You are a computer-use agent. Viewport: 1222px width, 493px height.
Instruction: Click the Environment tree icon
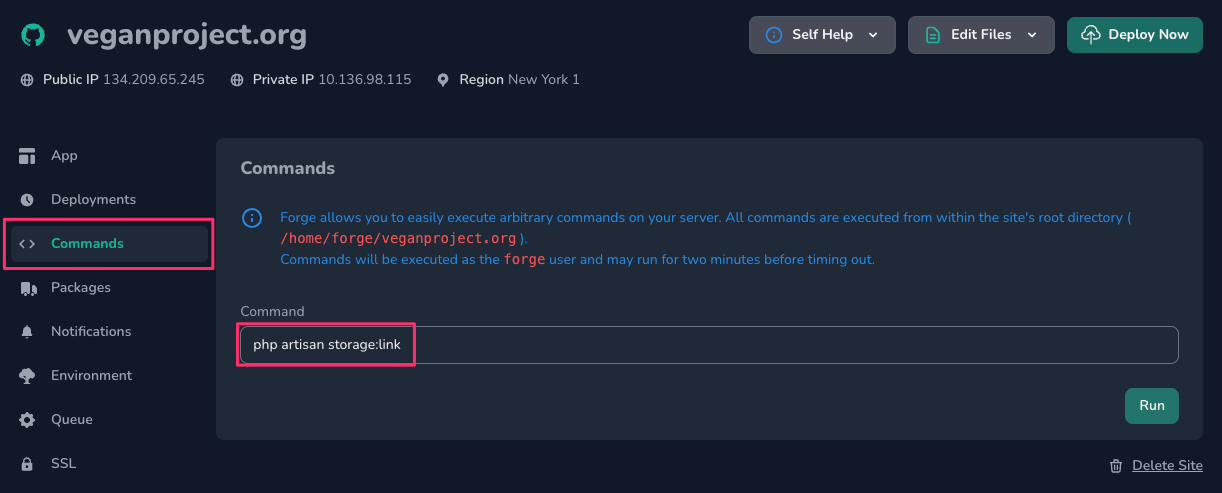27,376
